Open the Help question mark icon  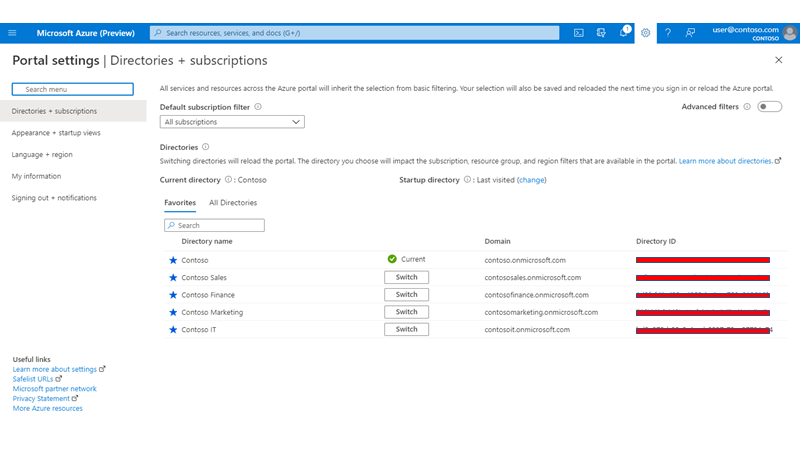point(668,32)
